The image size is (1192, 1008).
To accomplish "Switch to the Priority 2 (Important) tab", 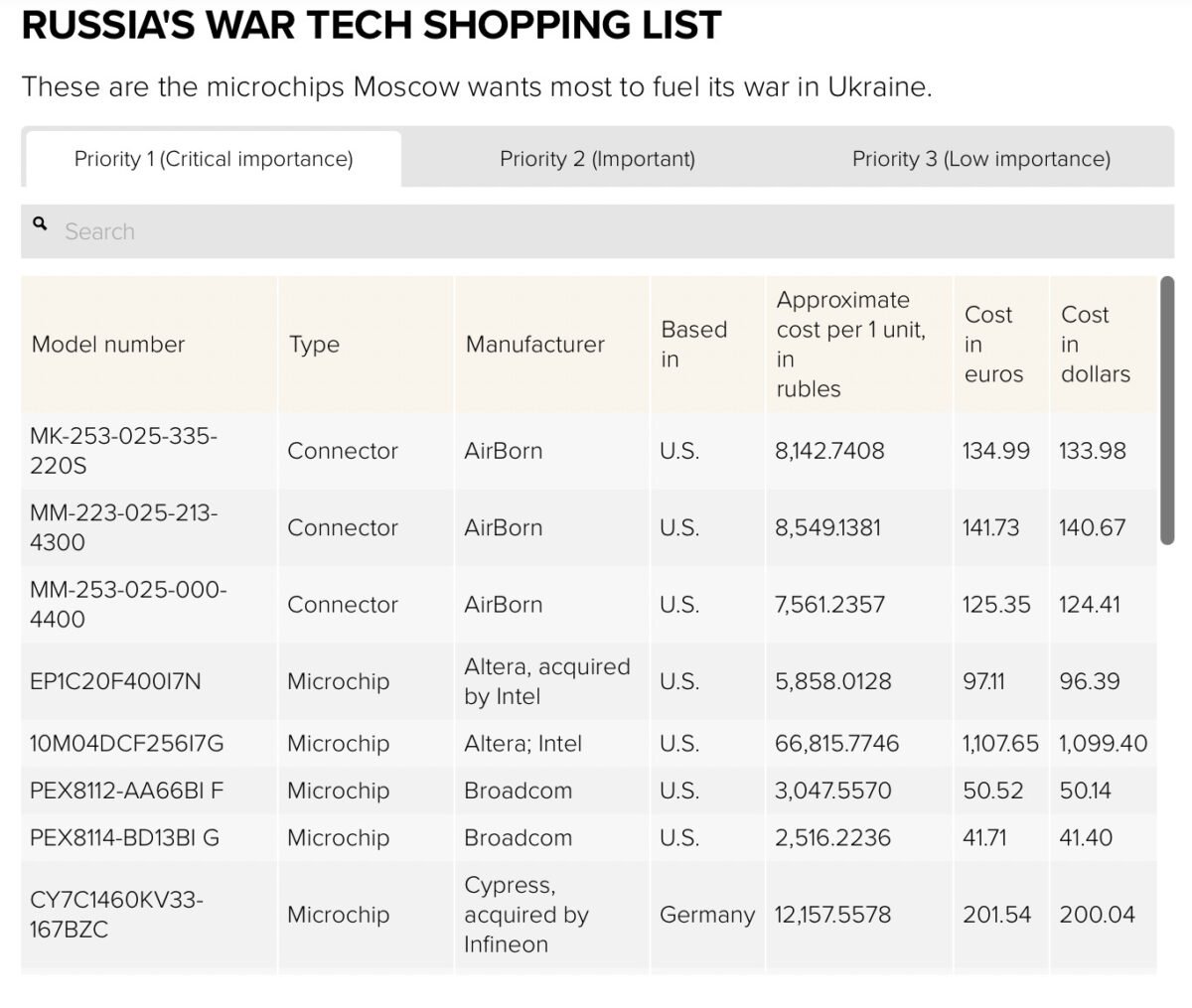I will point(597,159).
